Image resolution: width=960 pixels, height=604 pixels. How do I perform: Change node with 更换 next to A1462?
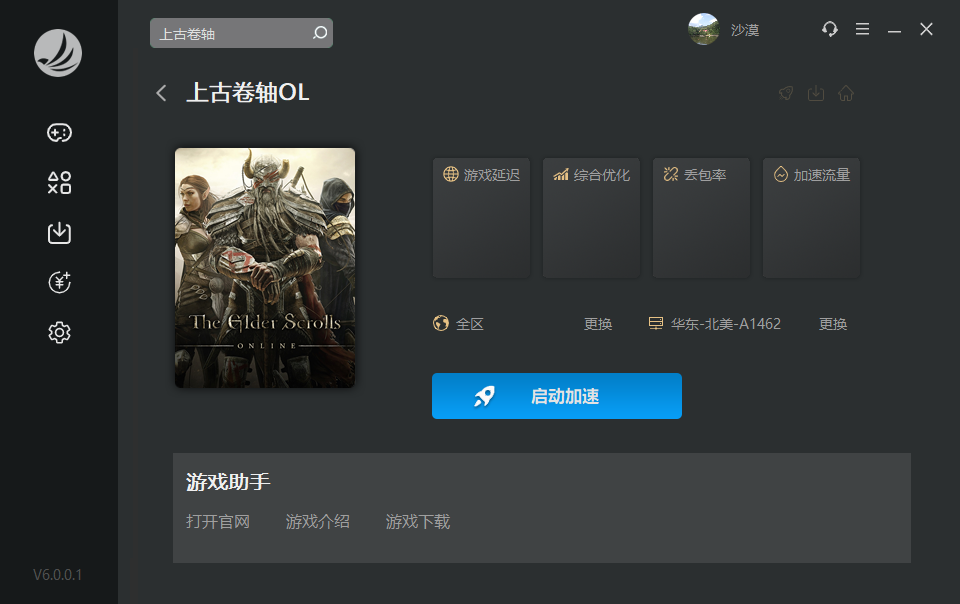point(833,324)
